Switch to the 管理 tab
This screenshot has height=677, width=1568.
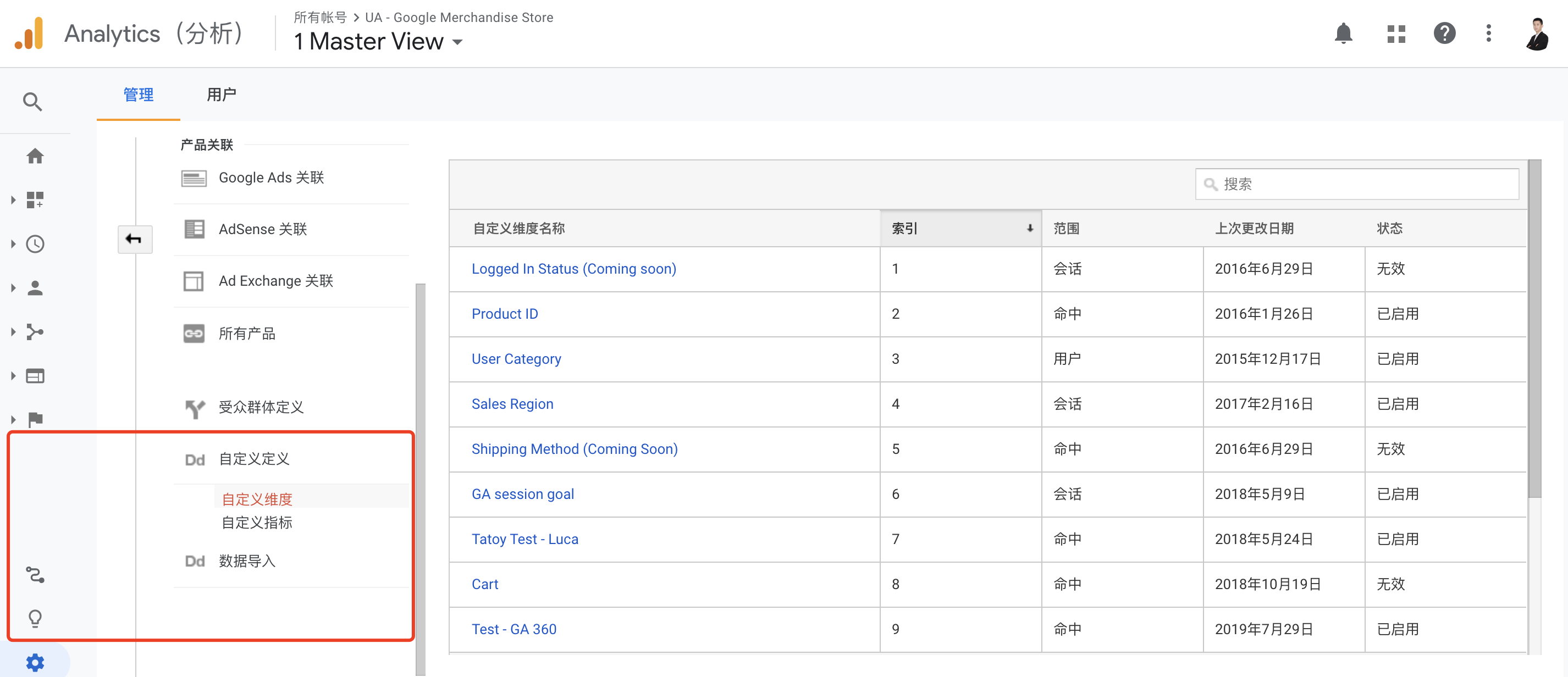[138, 95]
